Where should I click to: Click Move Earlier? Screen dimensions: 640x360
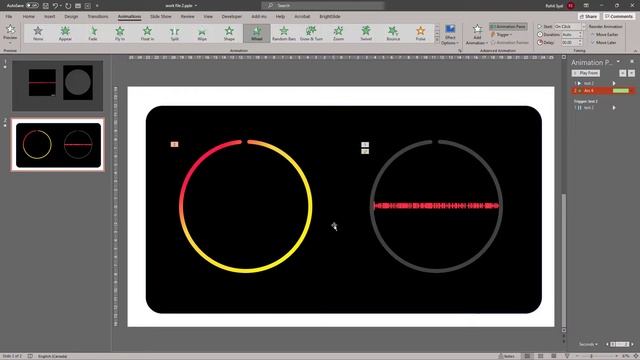(604, 35)
